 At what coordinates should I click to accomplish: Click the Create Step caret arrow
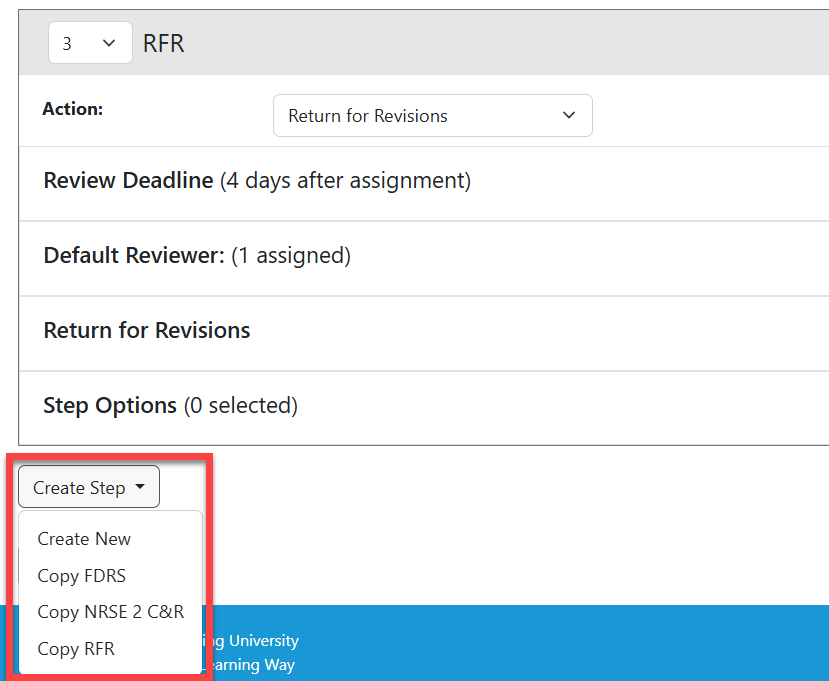[141, 486]
